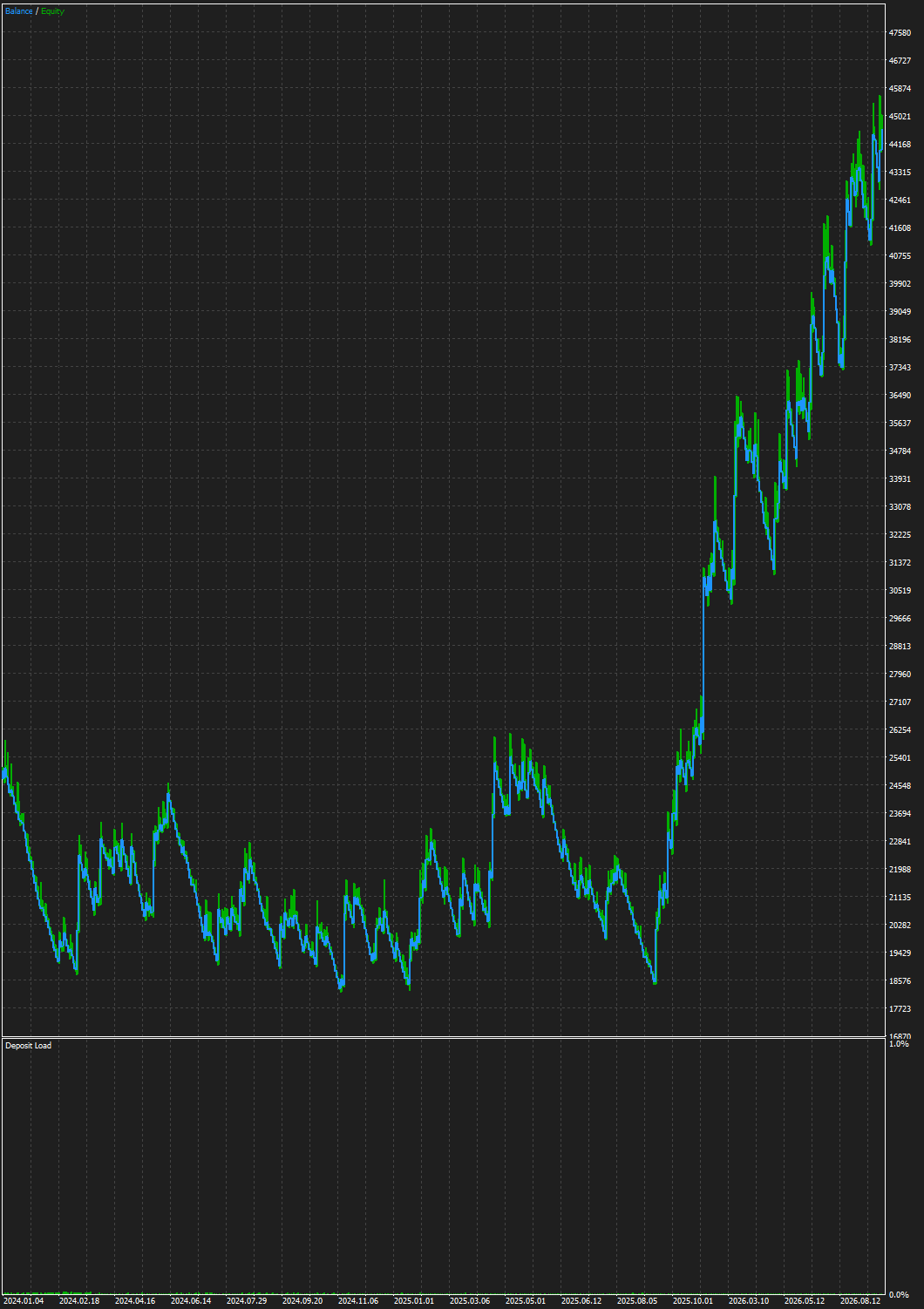Click the 2024.07.29 date label
This screenshot has height=1309, width=924.
[x=247, y=1301]
